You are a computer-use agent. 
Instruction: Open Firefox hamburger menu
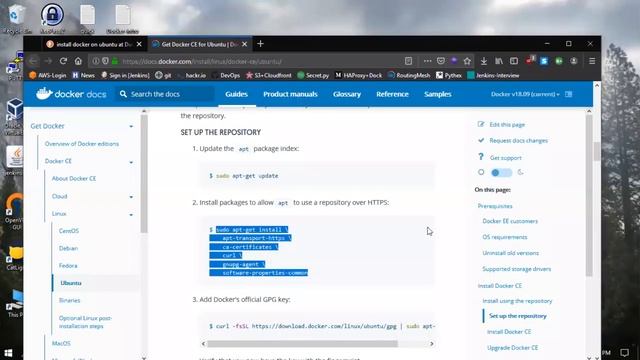592,61
